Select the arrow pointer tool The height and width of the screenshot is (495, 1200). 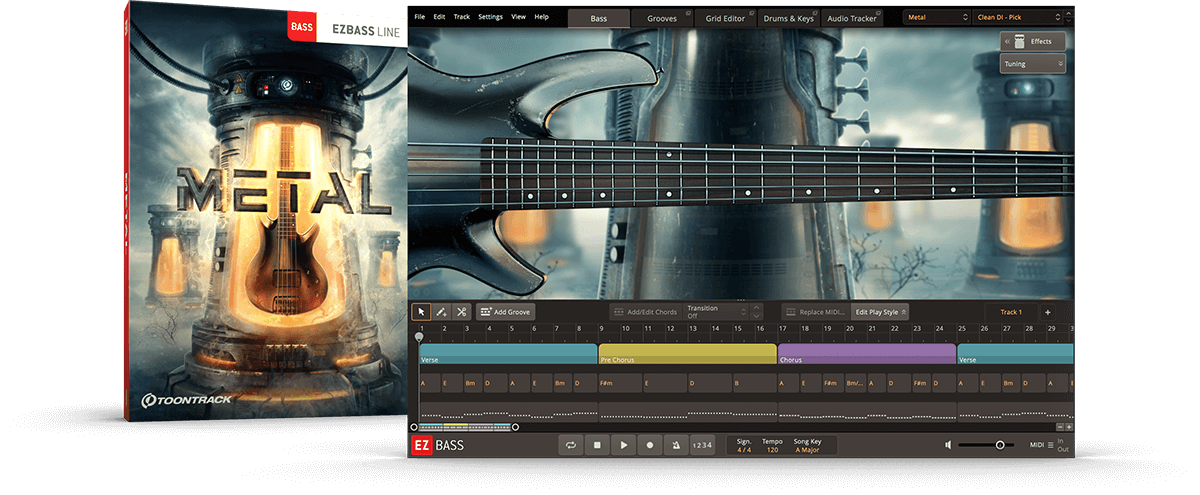coord(422,312)
